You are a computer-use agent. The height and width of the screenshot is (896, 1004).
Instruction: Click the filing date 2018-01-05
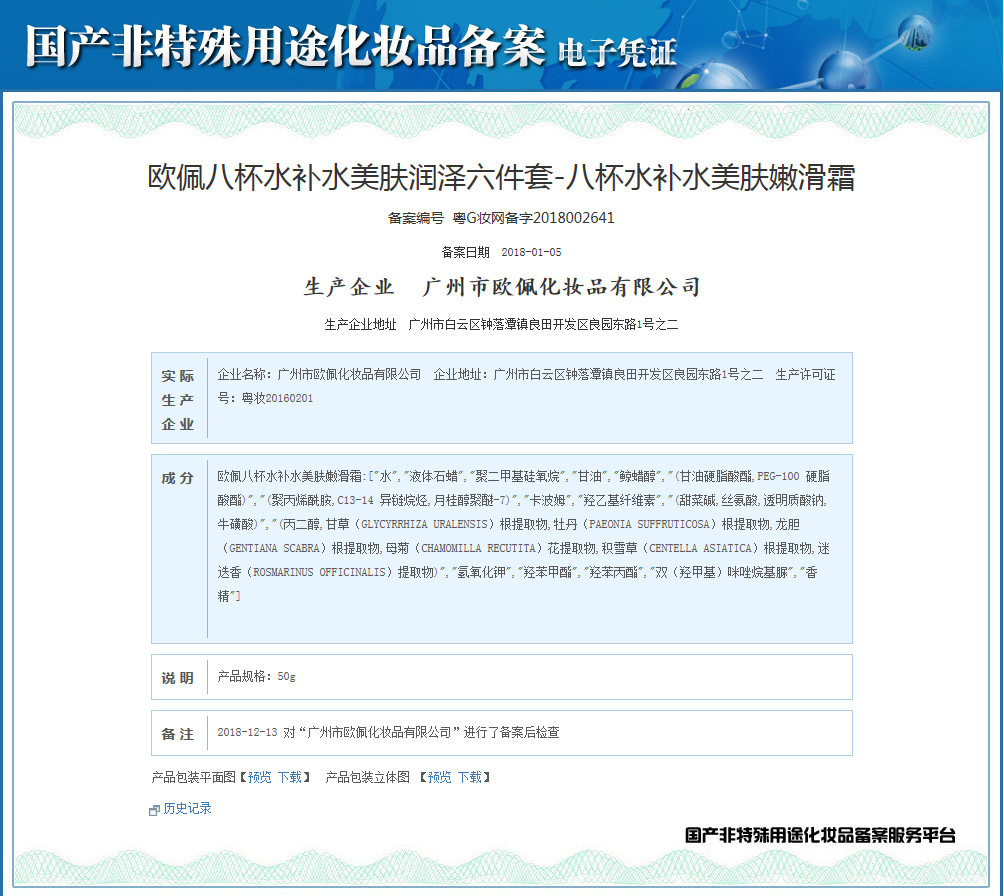point(531,252)
